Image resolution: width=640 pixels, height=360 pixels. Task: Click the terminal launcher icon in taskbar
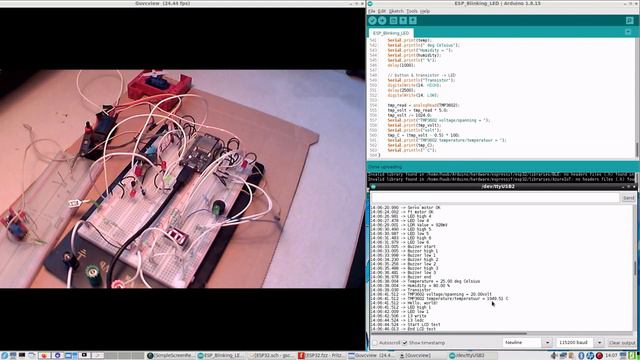coord(22,356)
